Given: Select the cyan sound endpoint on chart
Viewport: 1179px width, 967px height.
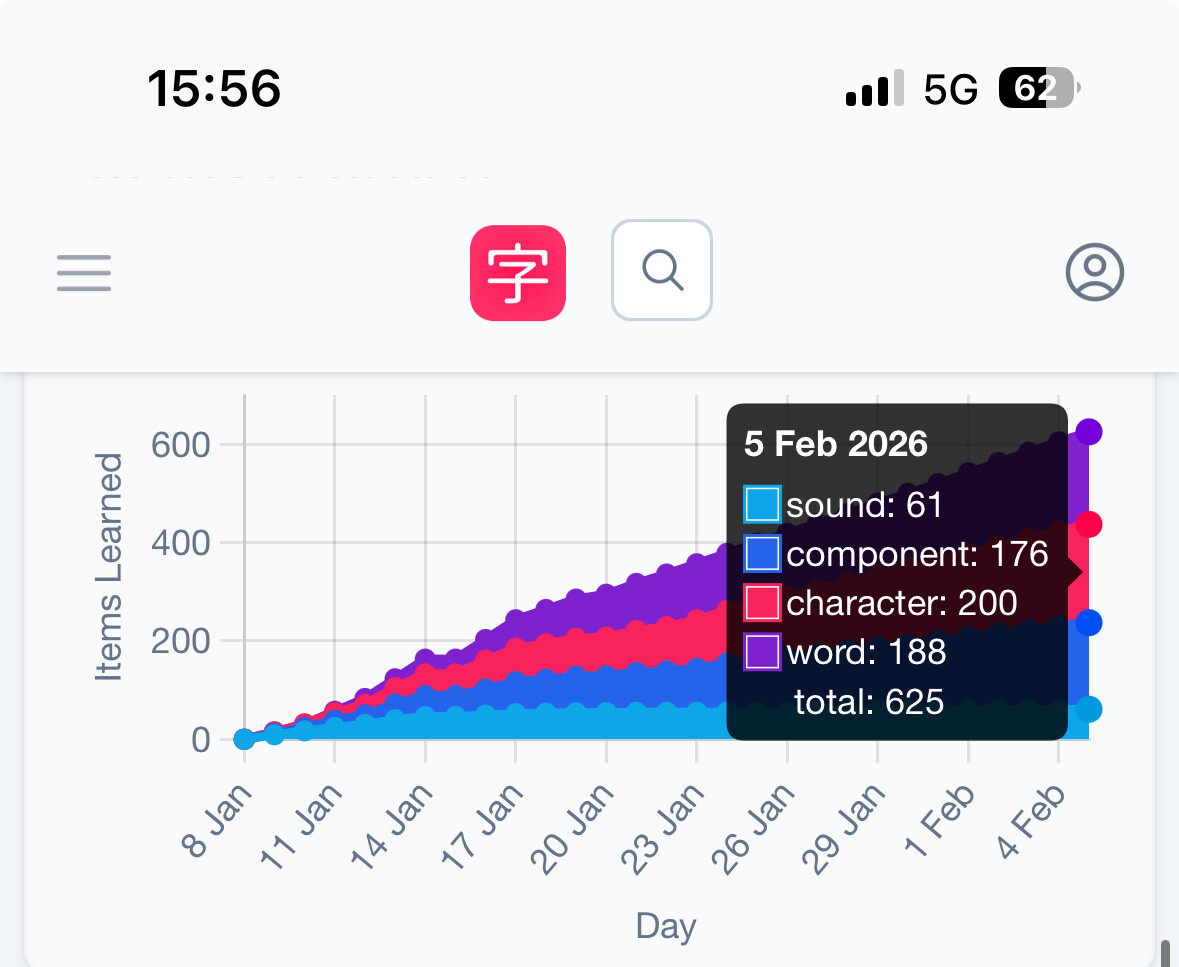Looking at the screenshot, I should 1089,709.
